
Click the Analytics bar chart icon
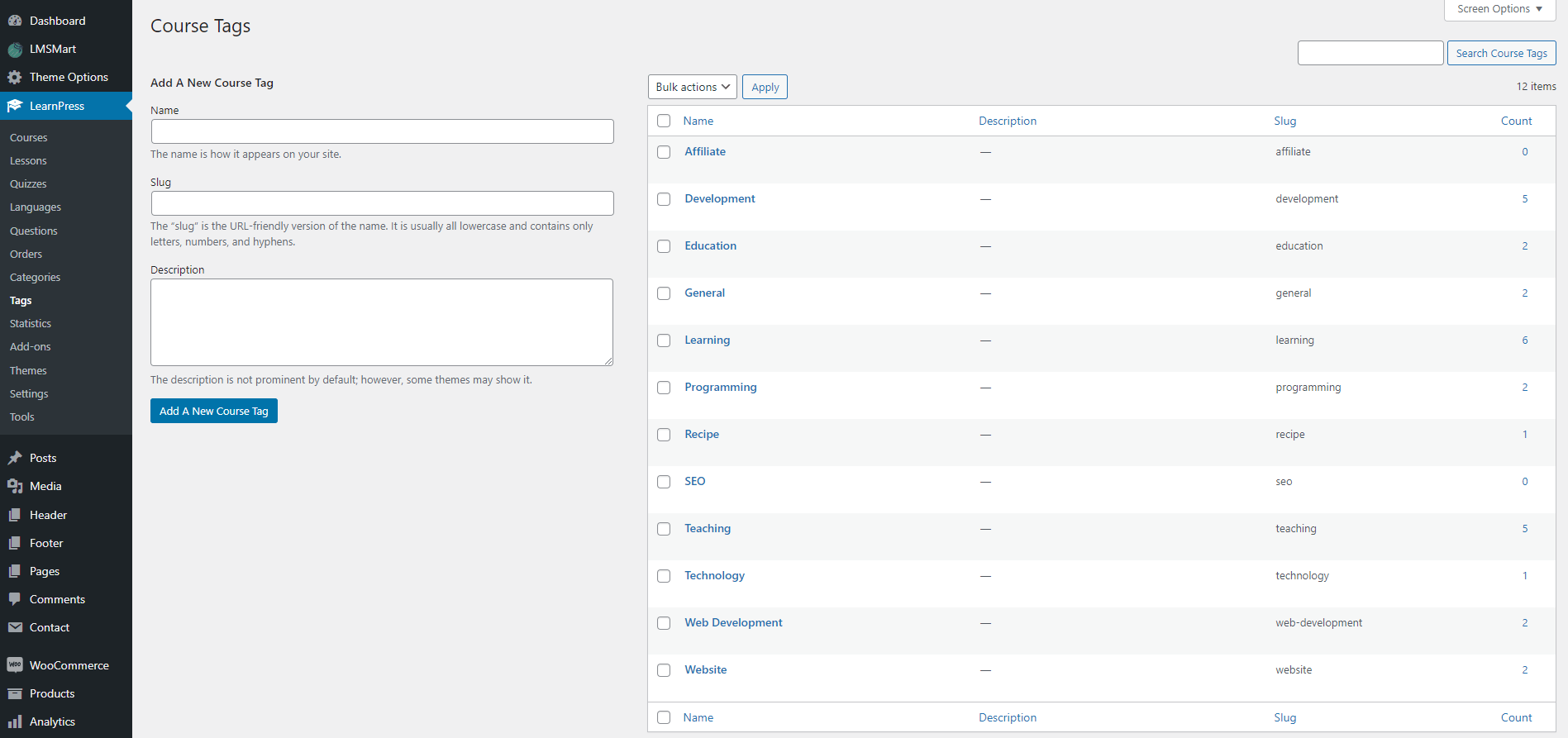coord(15,721)
